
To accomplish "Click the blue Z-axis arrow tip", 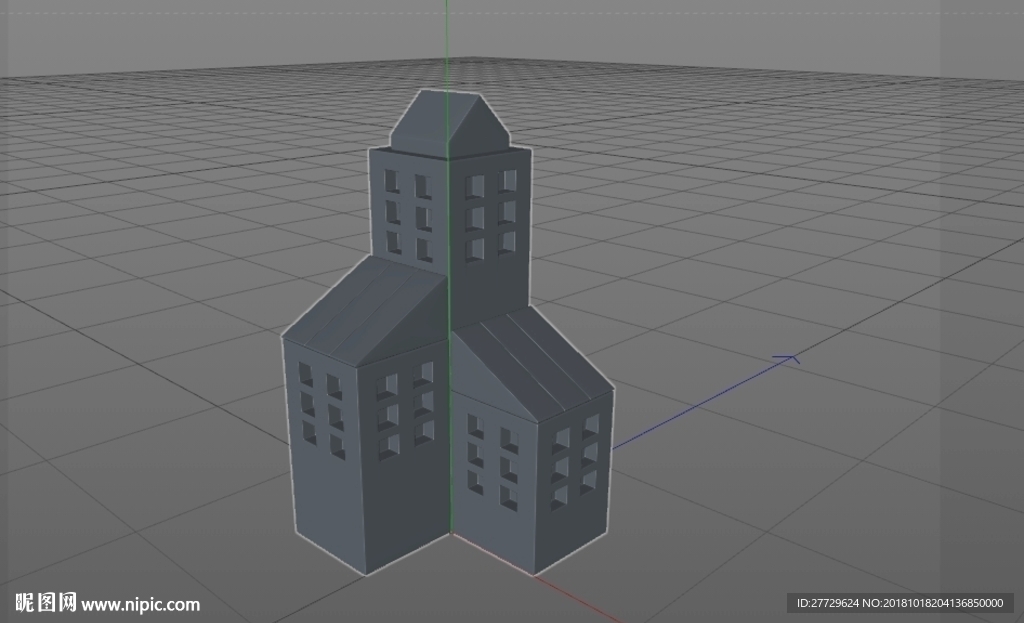I will tap(787, 359).
